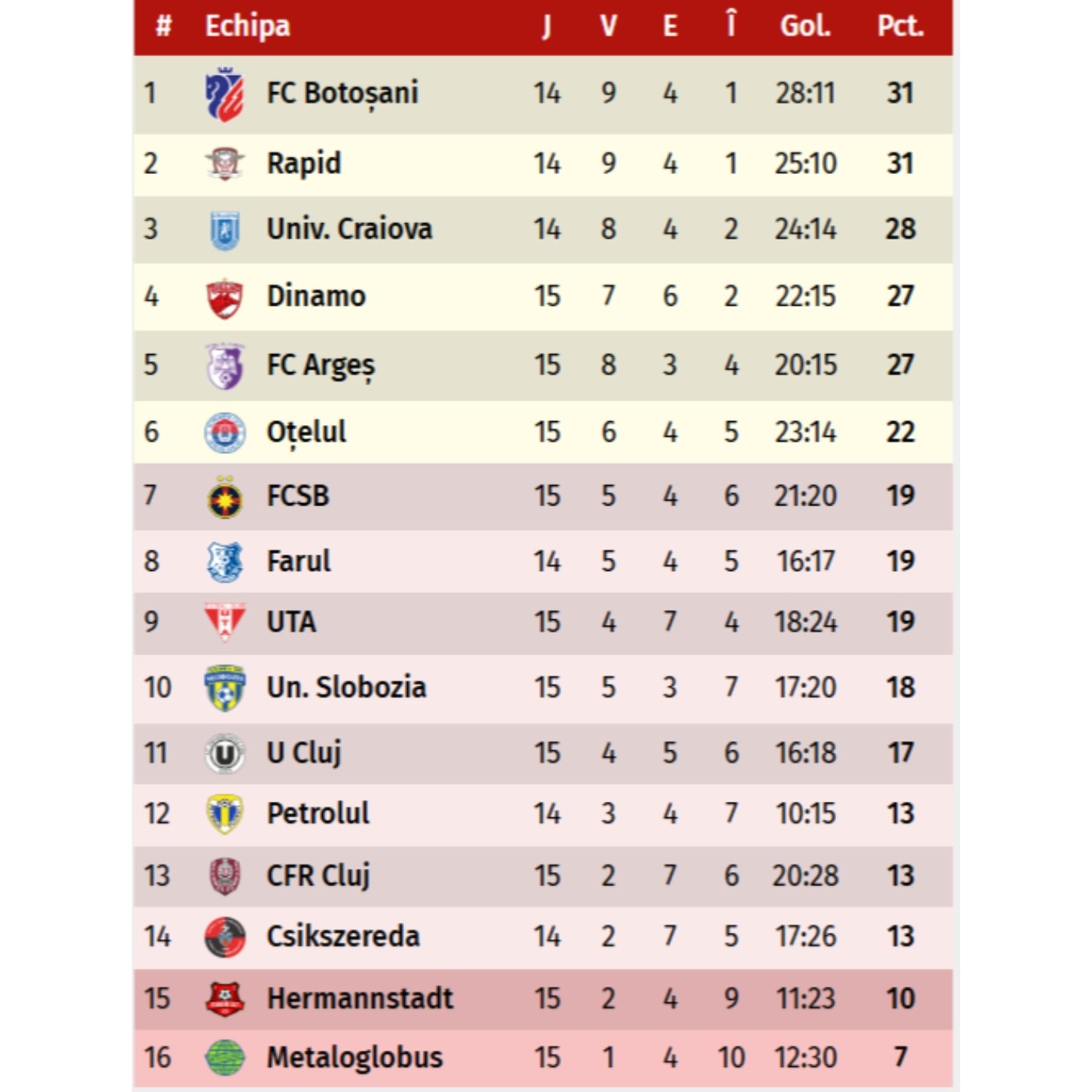Image resolution: width=1092 pixels, height=1092 pixels.
Task: Open the Hermannstadt team link
Action: coord(360,998)
